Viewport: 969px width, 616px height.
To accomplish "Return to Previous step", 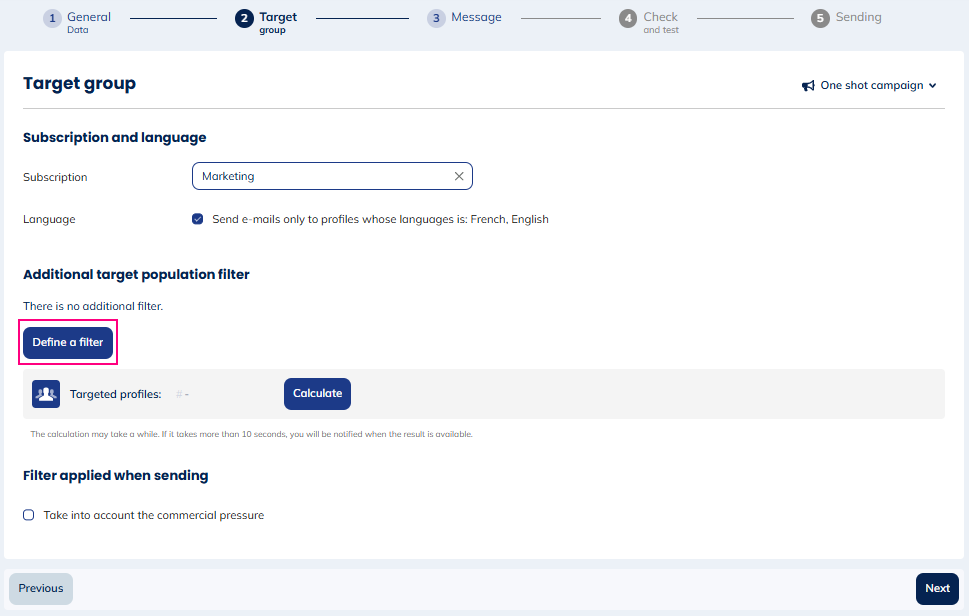I will 41,589.
